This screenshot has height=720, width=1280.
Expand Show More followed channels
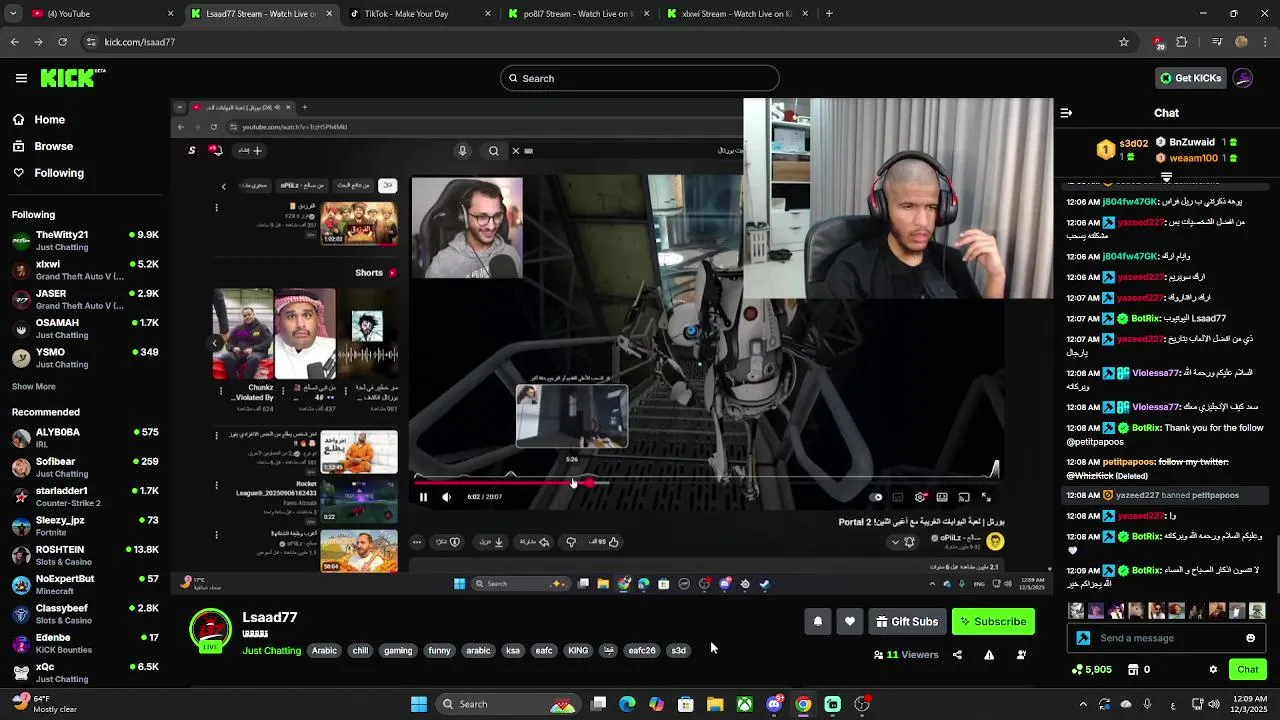pos(34,386)
